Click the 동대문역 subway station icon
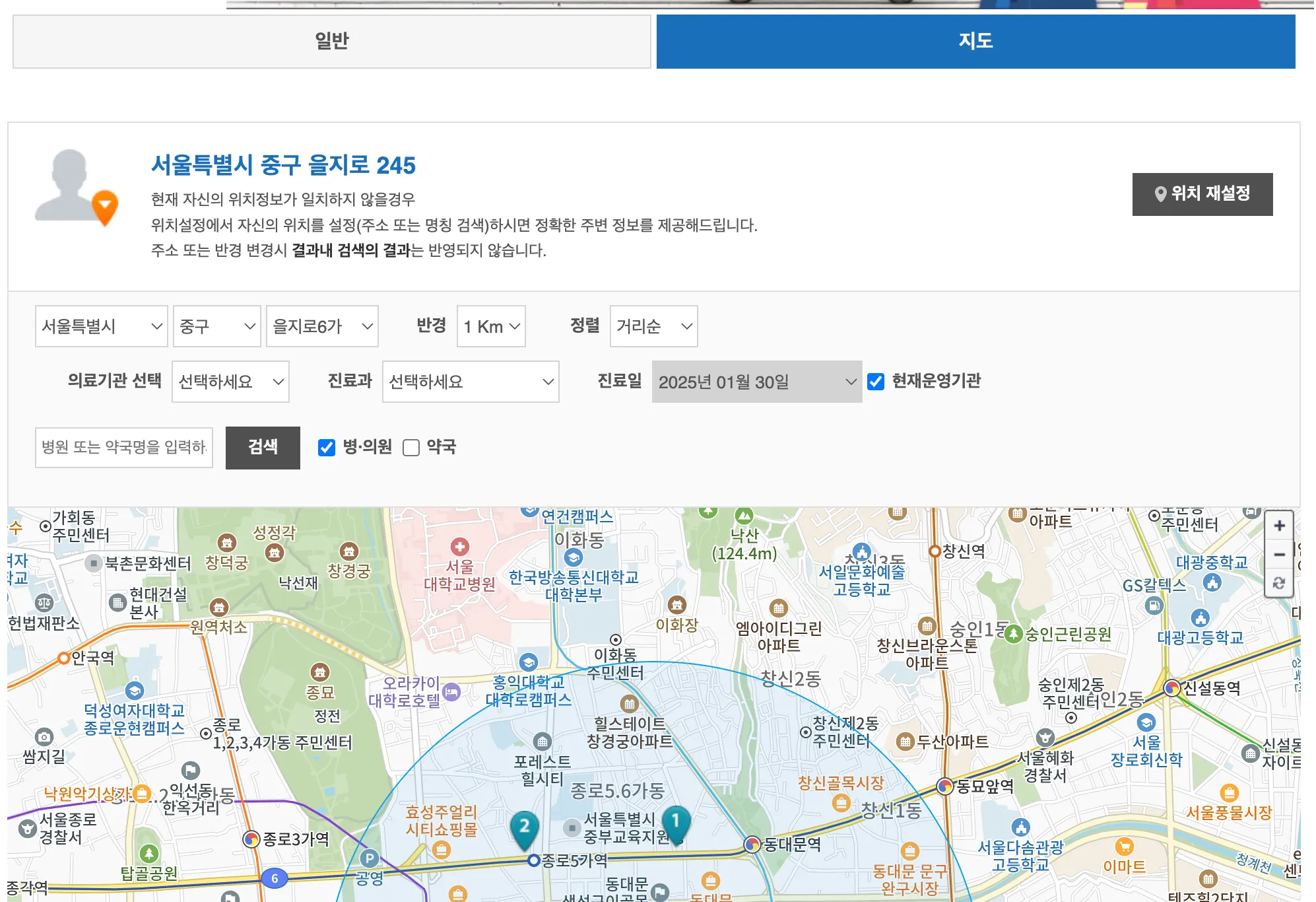Image resolution: width=1316 pixels, height=902 pixels. (x=753, y=843)
